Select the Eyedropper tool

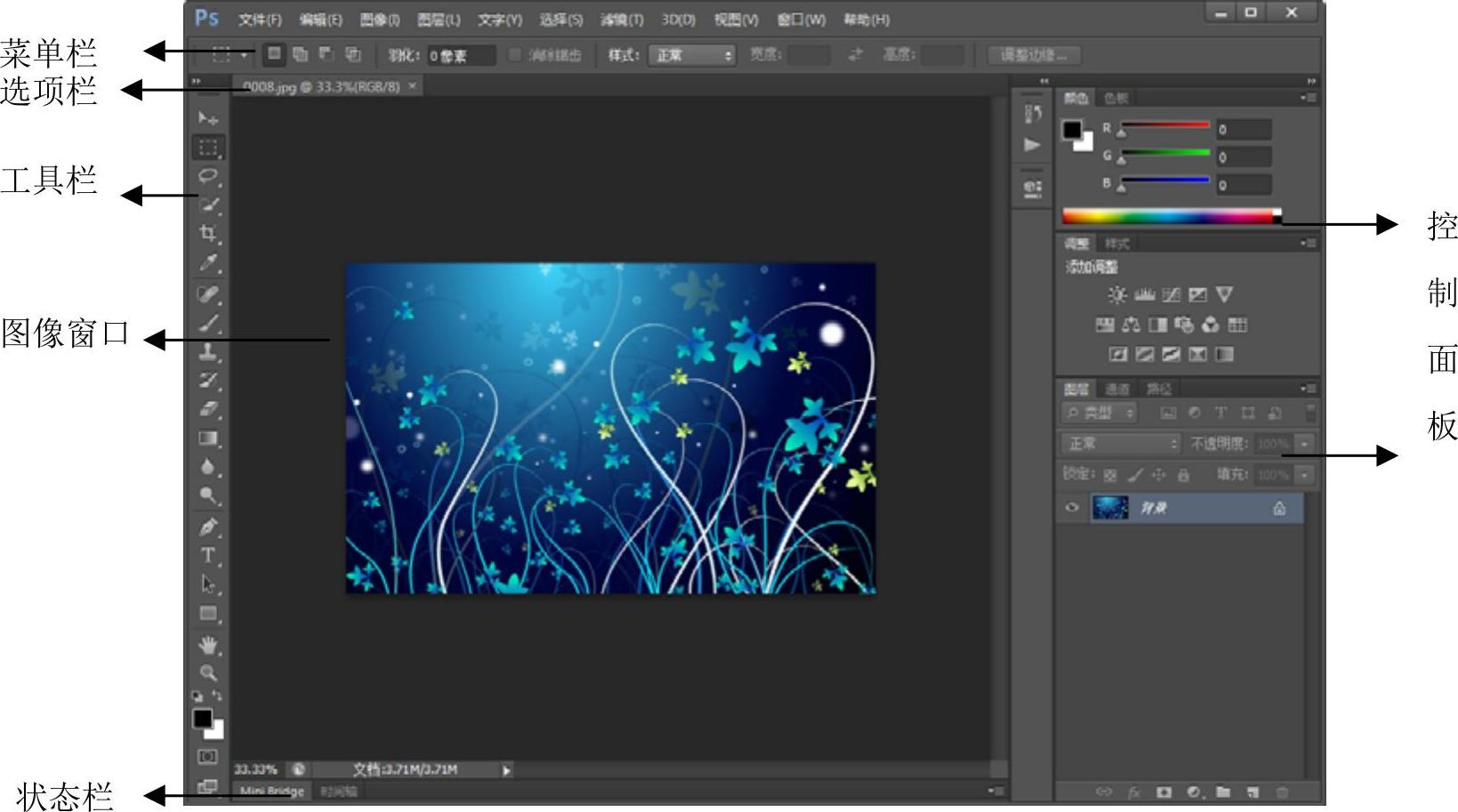(x=208, y=262)
